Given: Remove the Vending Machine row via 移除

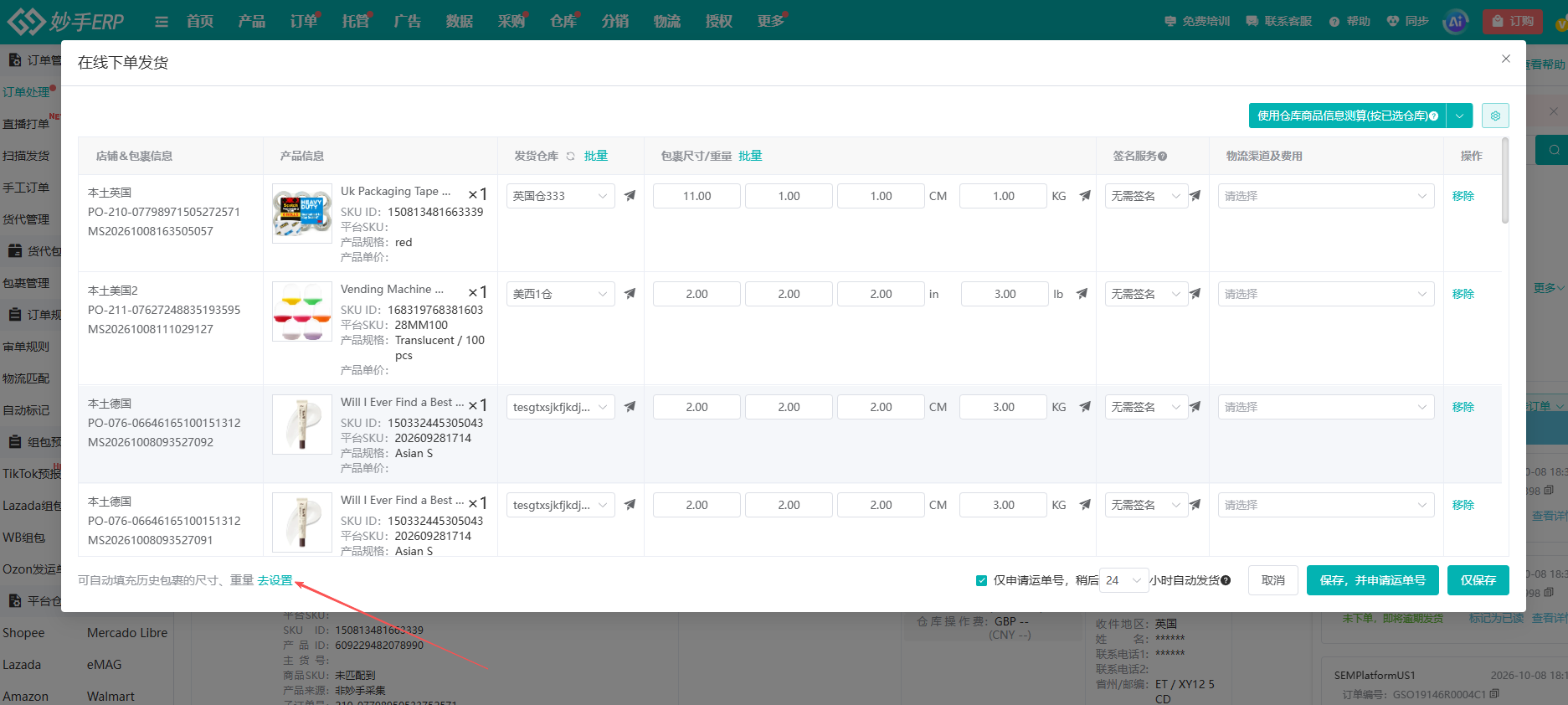Looking at the screenshot, I should [1463, 294].
